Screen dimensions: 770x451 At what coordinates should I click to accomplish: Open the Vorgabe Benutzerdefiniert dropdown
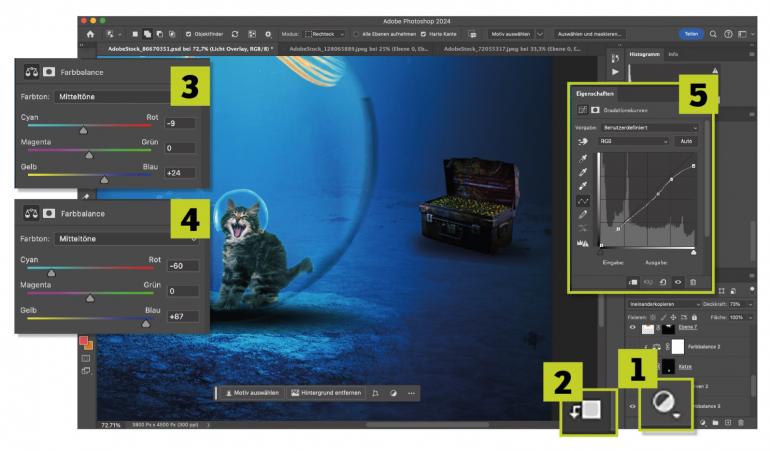click(x=650, y=128)
